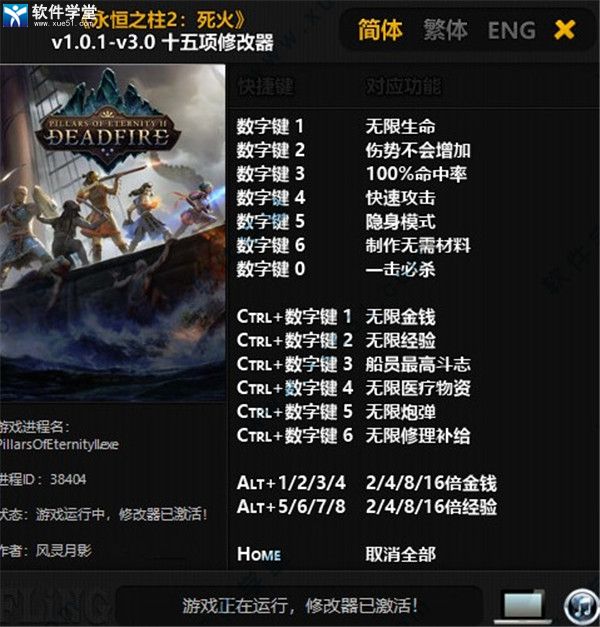Click the Deadfire game cover image
The width and height of the screenshot is (600, 627).
[x=112, y=233]
